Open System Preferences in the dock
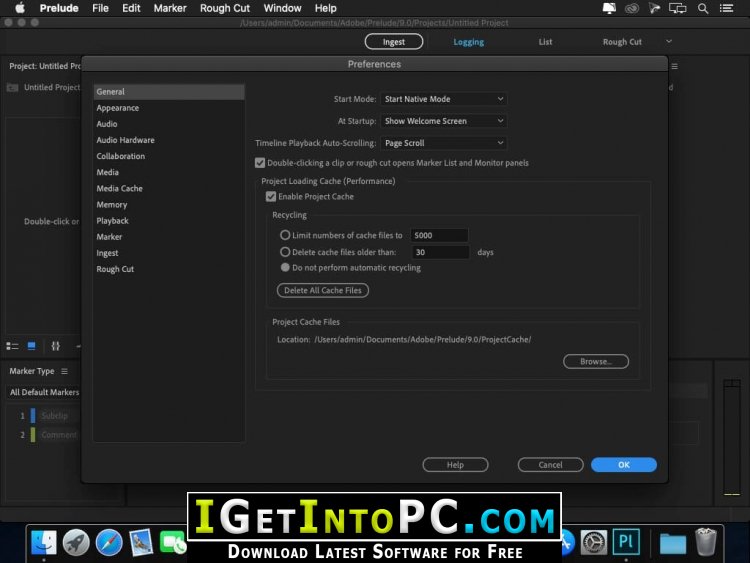The image size is (750, 563). (594, 542)
